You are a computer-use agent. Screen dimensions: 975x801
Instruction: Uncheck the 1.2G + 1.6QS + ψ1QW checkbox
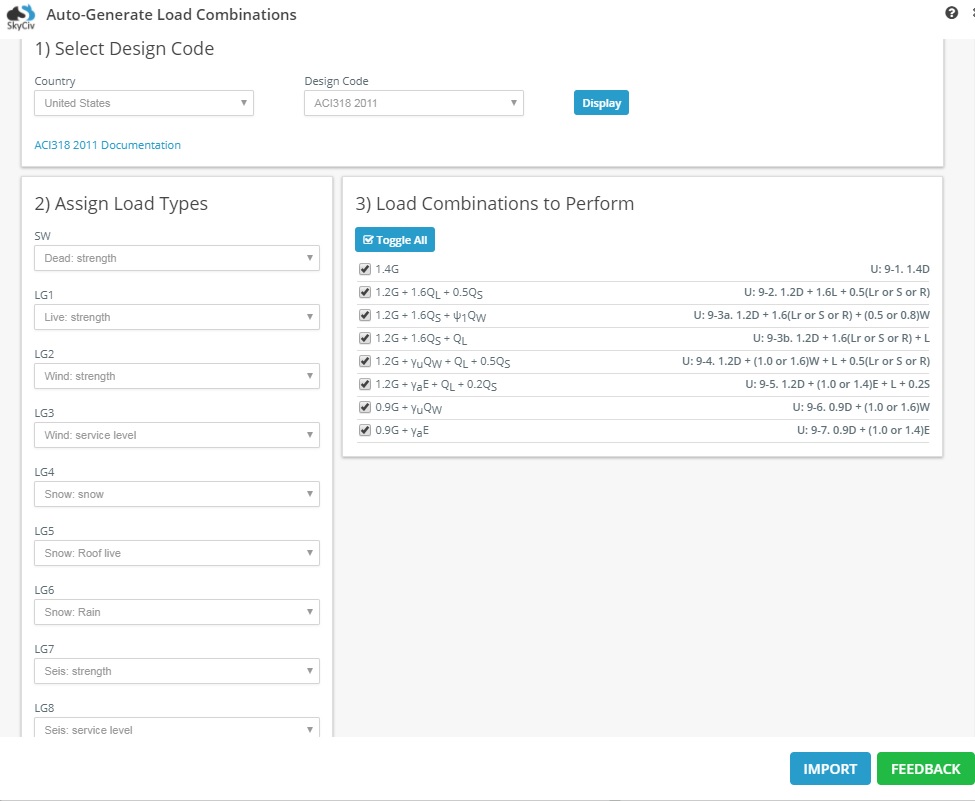(365, 315)
